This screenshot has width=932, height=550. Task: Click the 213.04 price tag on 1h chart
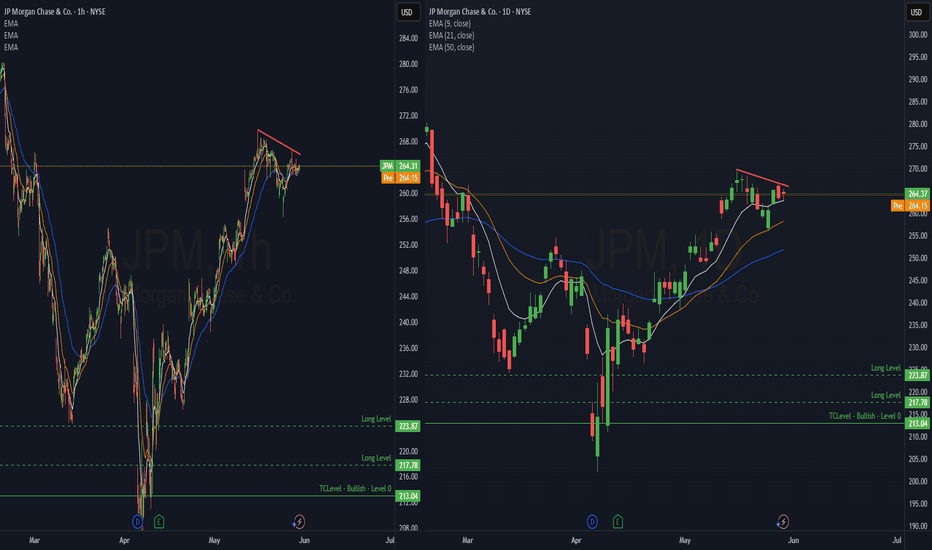(x=408, y=496)
